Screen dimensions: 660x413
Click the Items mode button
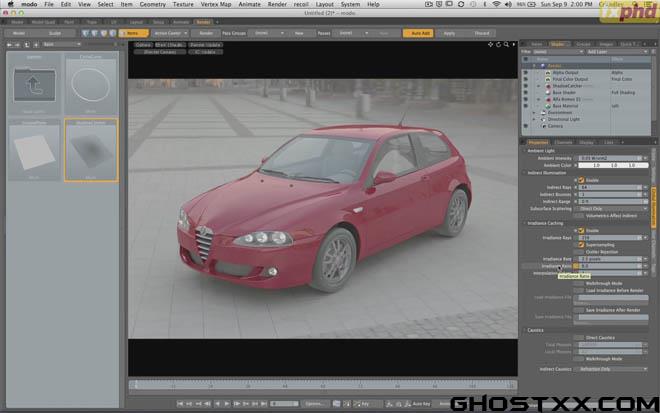pyautogui.click(x=133, y=33)
